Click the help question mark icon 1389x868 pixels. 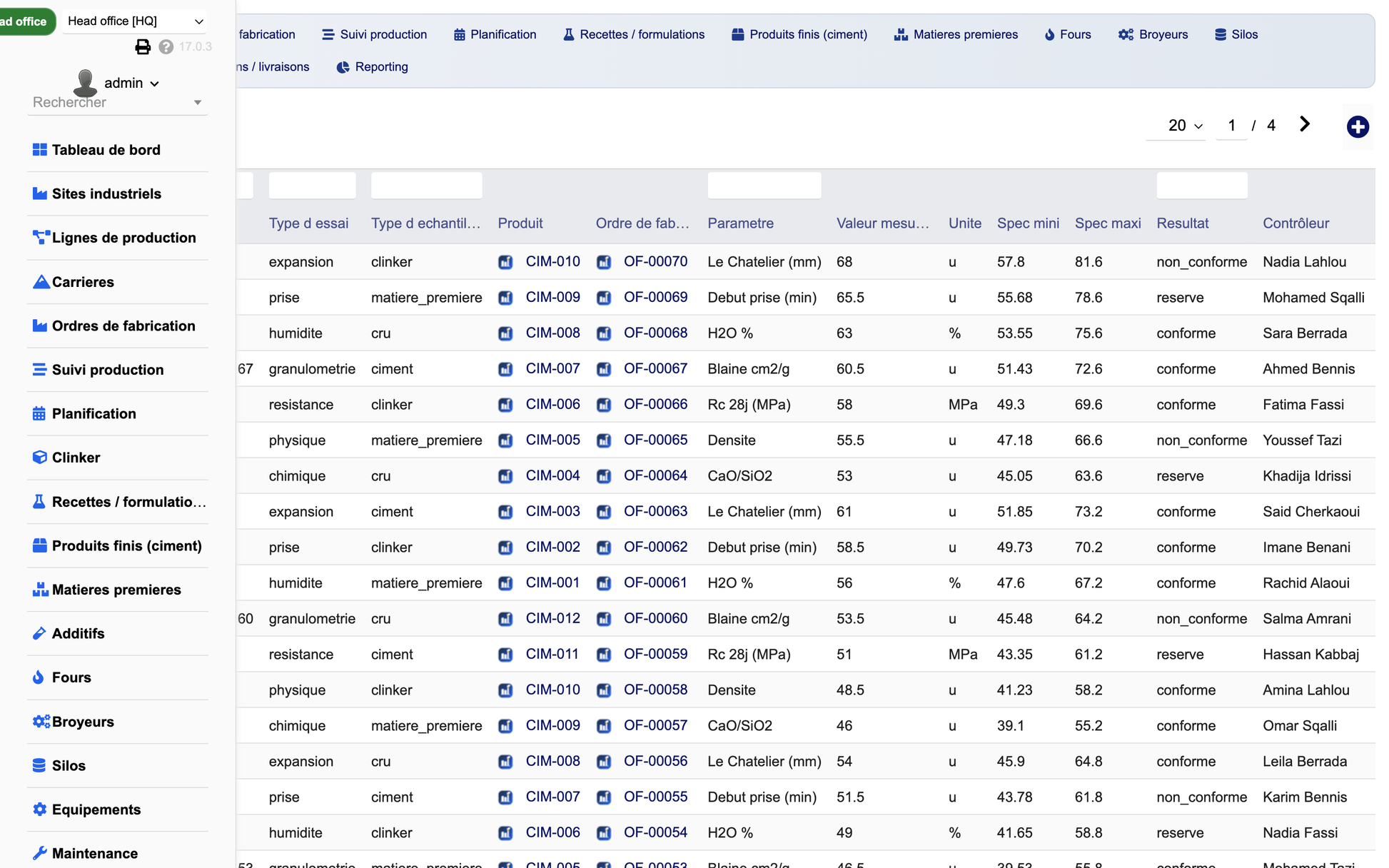(166, 47)
